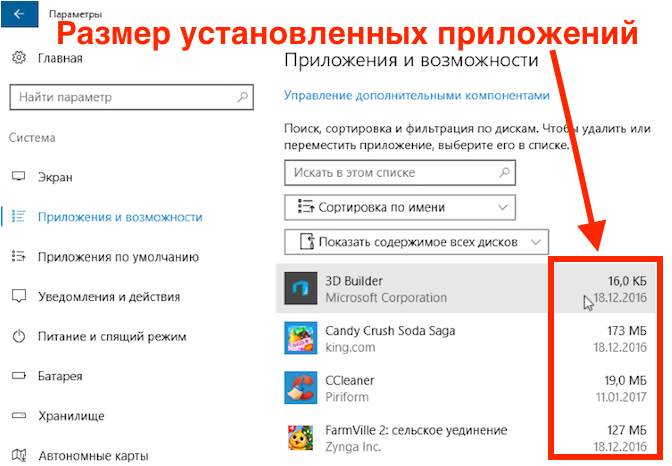The width and height of the screenshot is (672, 466).
Task: Click the Хранилище drive icon
Action: (19, 415)
